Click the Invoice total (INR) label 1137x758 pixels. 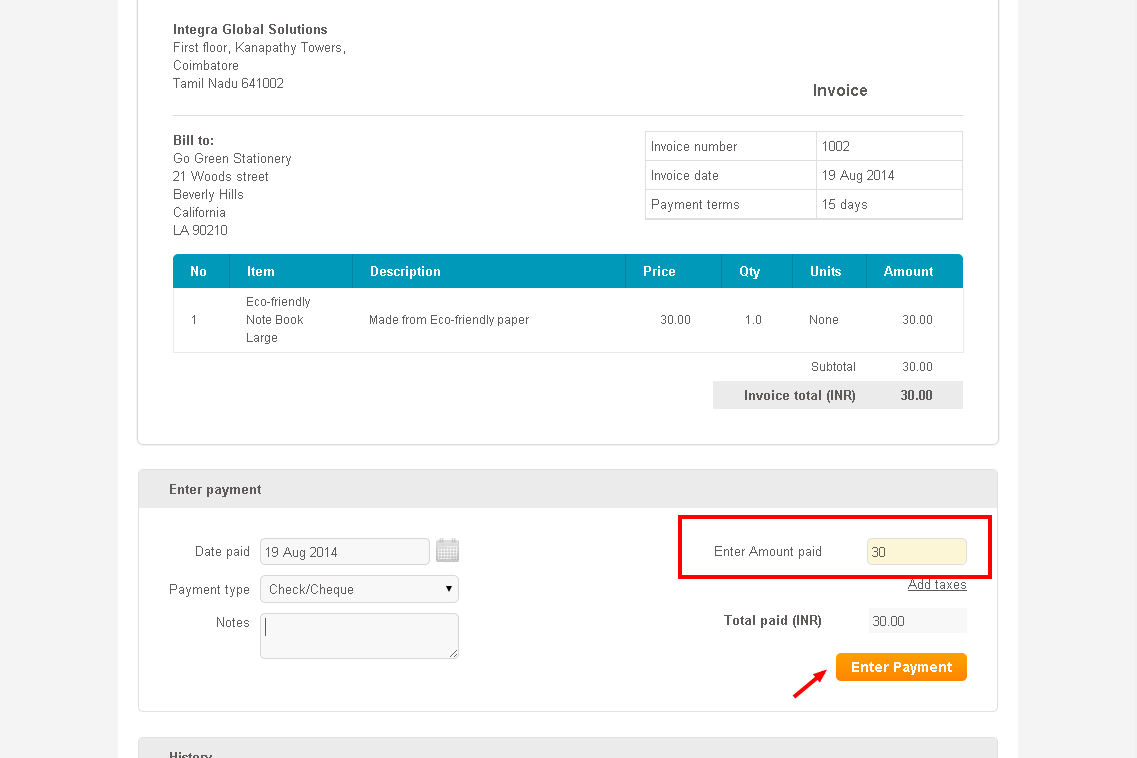[x=800, y=395]
